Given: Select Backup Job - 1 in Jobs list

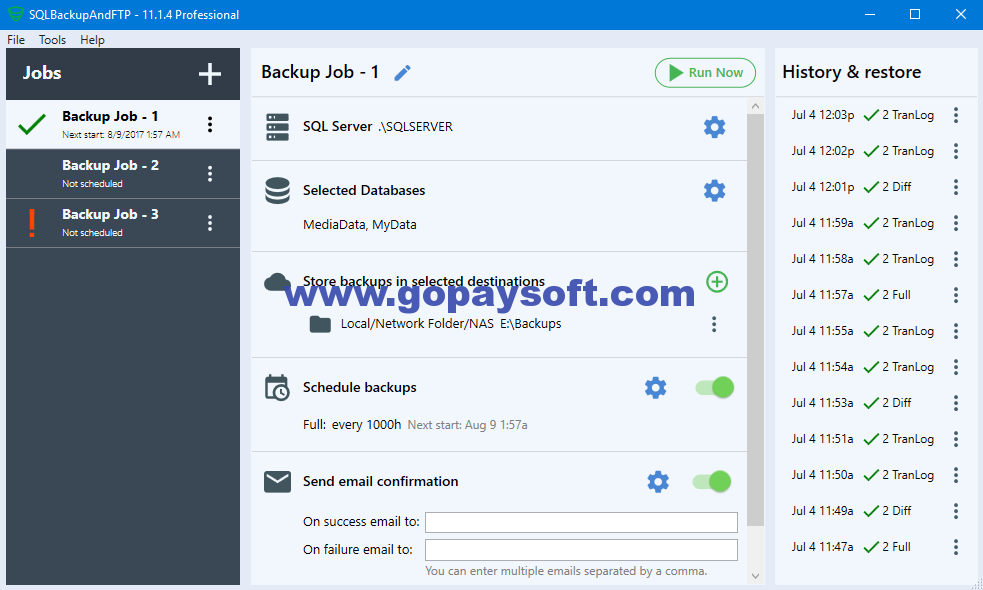Looking at the screenshot, I should [x=123, y=124].
